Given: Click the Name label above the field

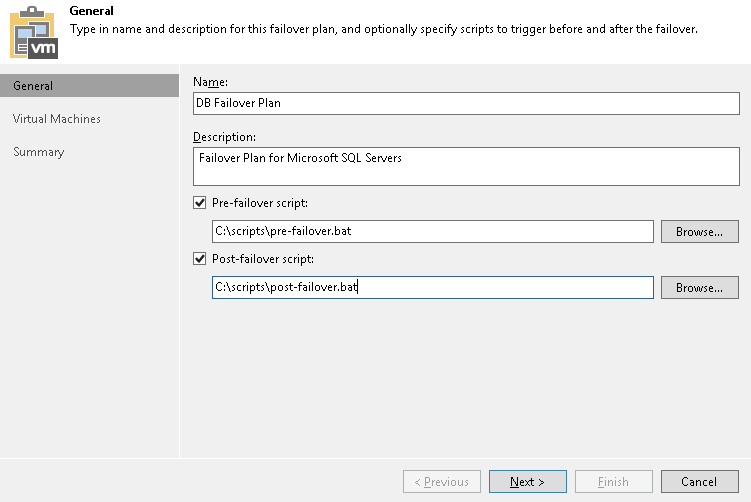Looking at the screenshot, I should tap(211, 80).
